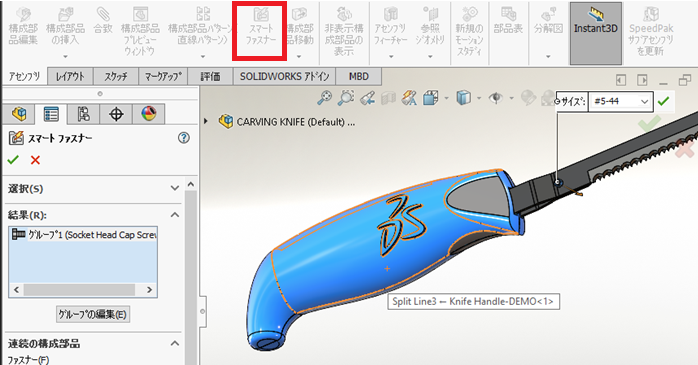Open アセンブリフィーチャー tool
Image resolution: width=698 pixels, height=365 pixels.
click(390, 26)
